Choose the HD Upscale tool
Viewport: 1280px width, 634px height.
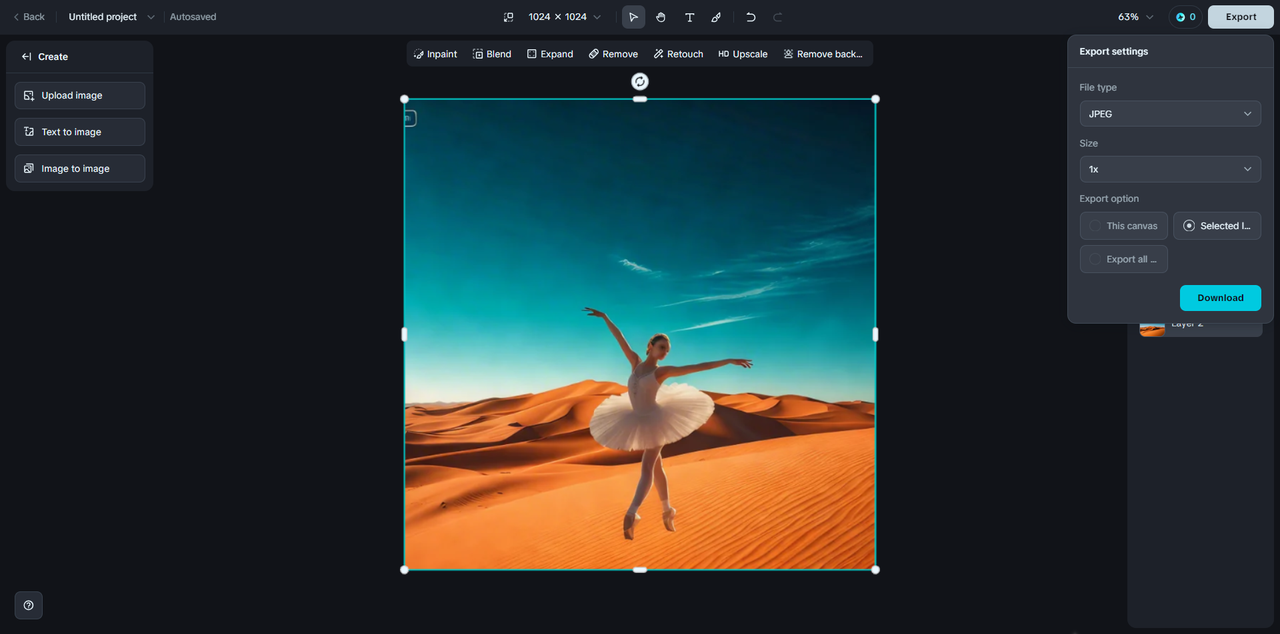coord(743,54)
